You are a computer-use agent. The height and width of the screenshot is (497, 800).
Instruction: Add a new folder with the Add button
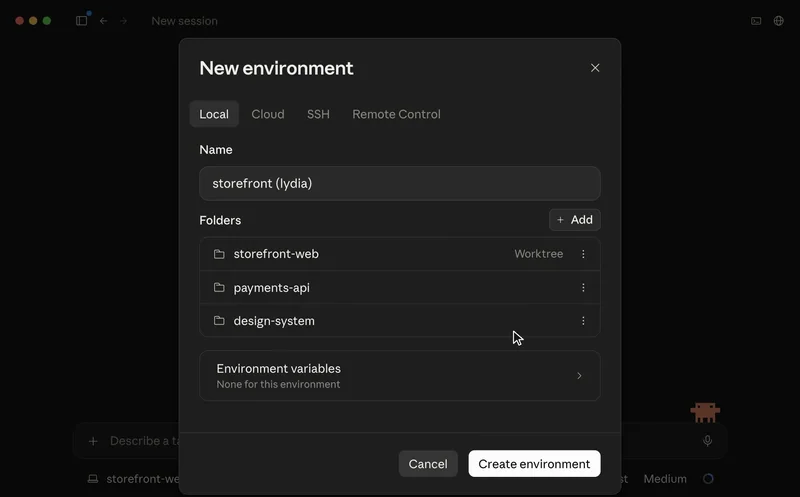tap(574, 220)
